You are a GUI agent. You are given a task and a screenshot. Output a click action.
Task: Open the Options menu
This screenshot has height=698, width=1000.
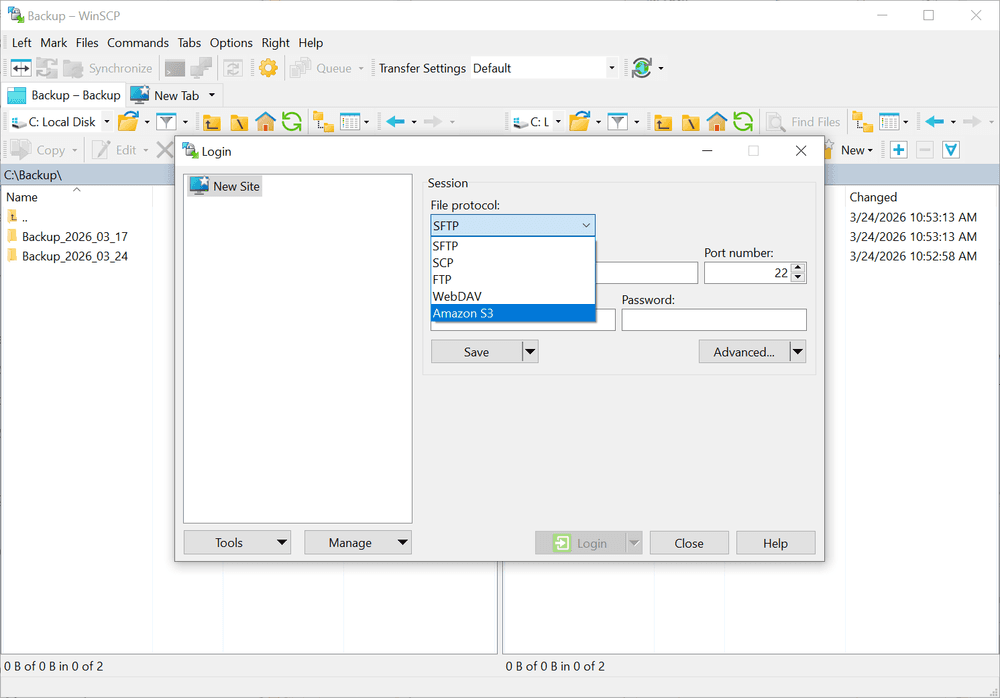pos(231,43)
